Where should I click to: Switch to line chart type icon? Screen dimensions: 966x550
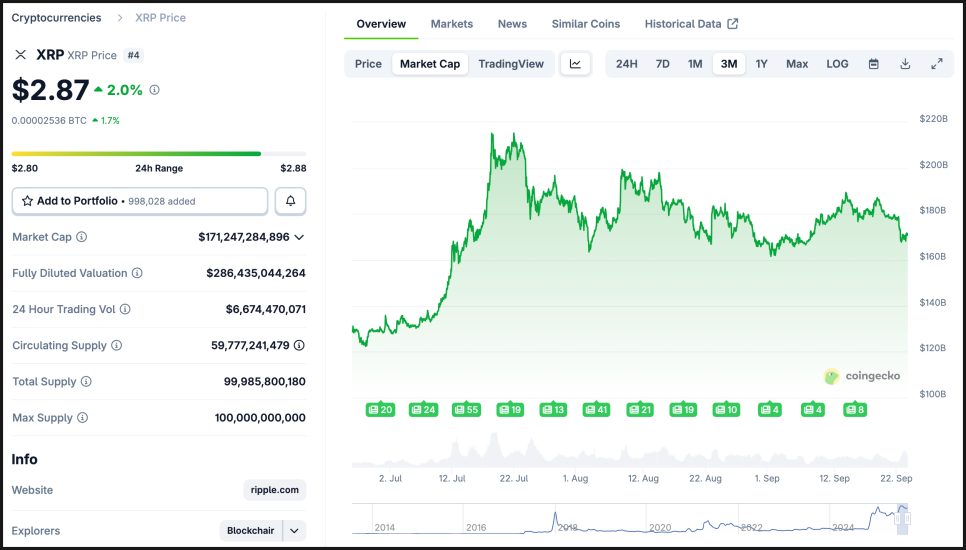click(575, 63)
